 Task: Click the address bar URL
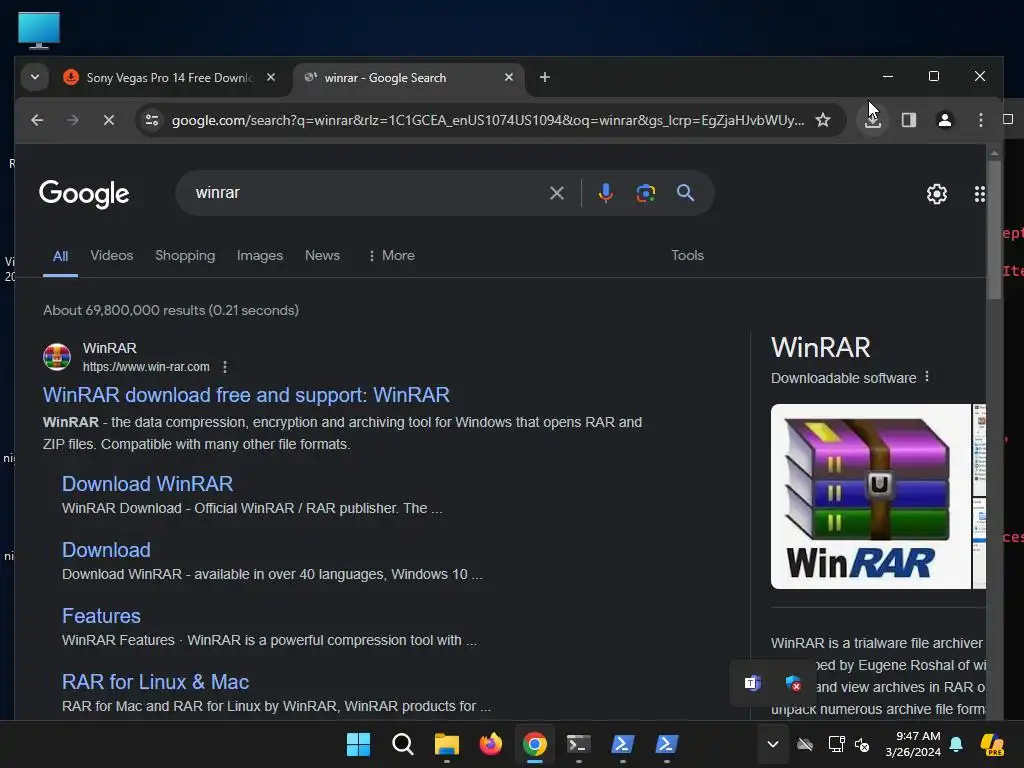click(487, 120)
